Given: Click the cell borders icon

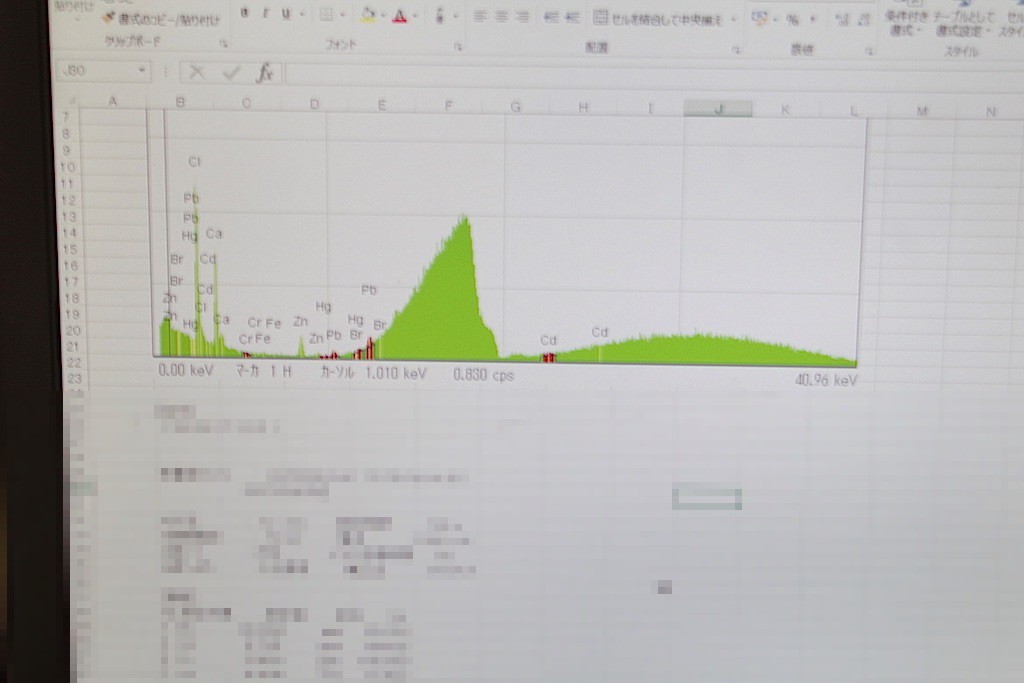Looking at the screenshot, I should coord(326,15).
